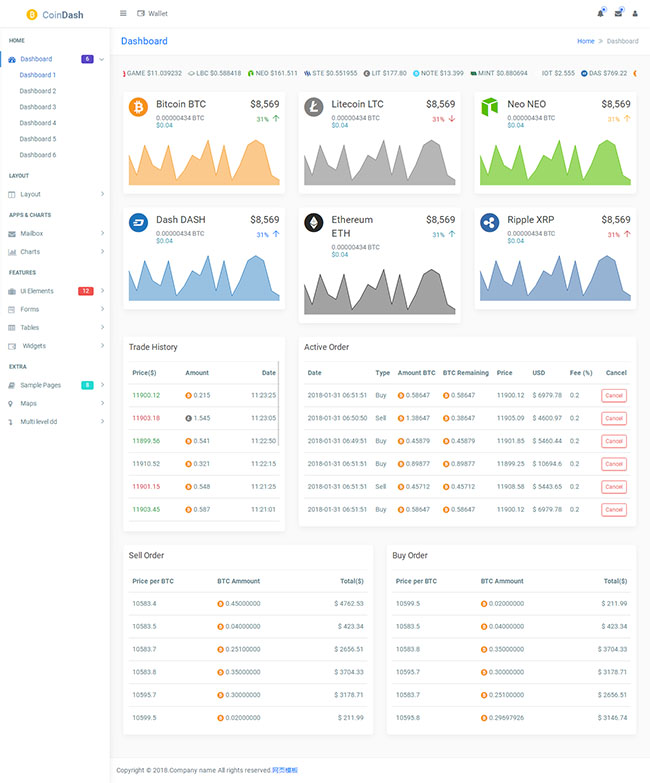
Task: Click the hamburger menu toggle icon
Action: click(123, 13)
